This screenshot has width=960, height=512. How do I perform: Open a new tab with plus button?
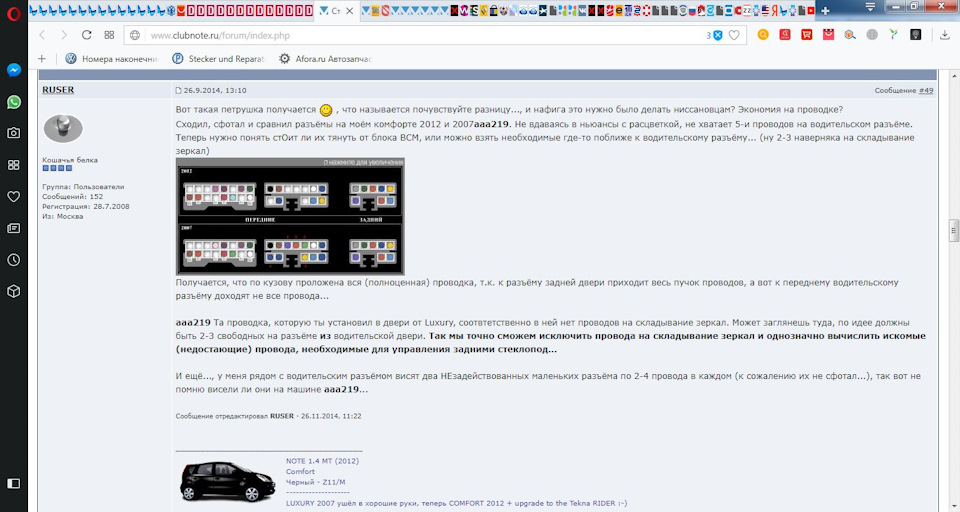825,11
